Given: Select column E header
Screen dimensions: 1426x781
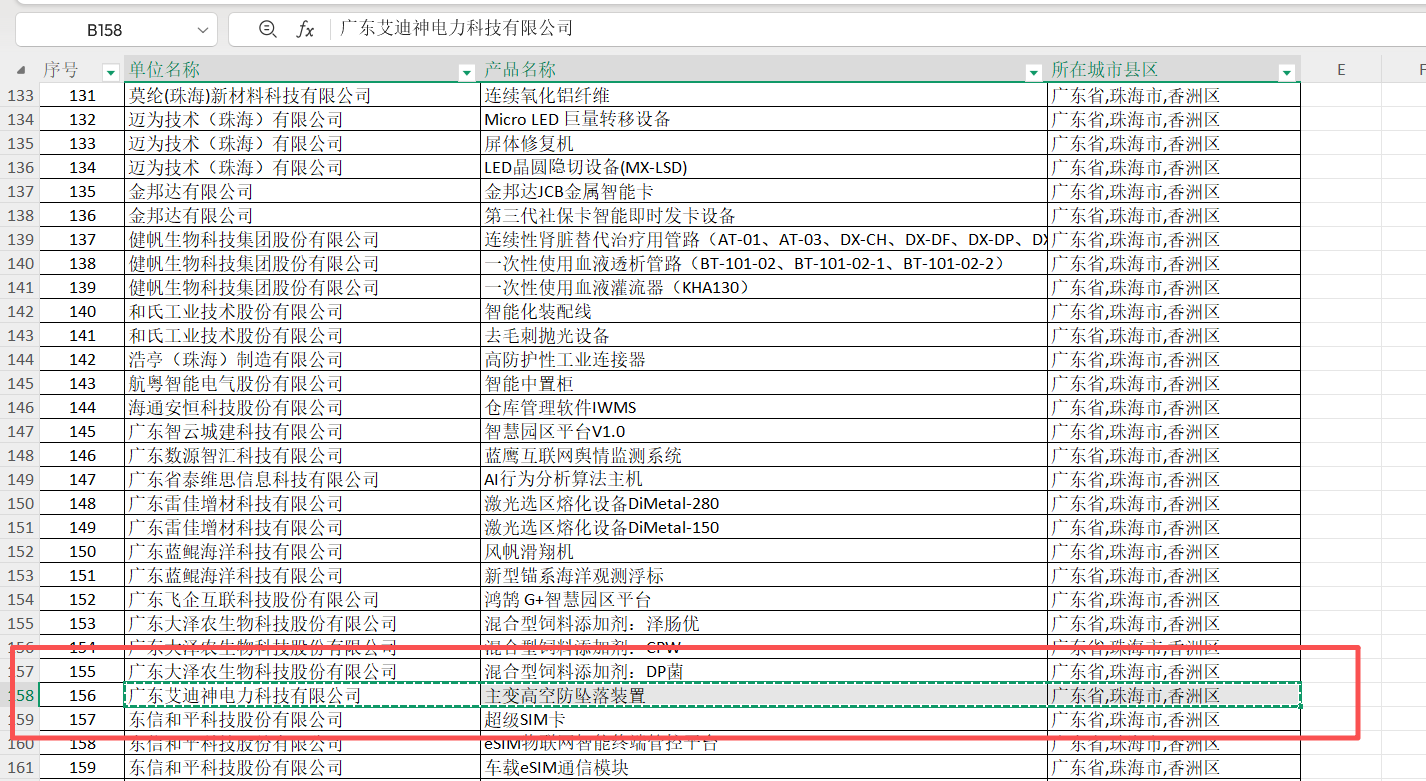Looking at the screenshot, I should [x=1340, y=69].
